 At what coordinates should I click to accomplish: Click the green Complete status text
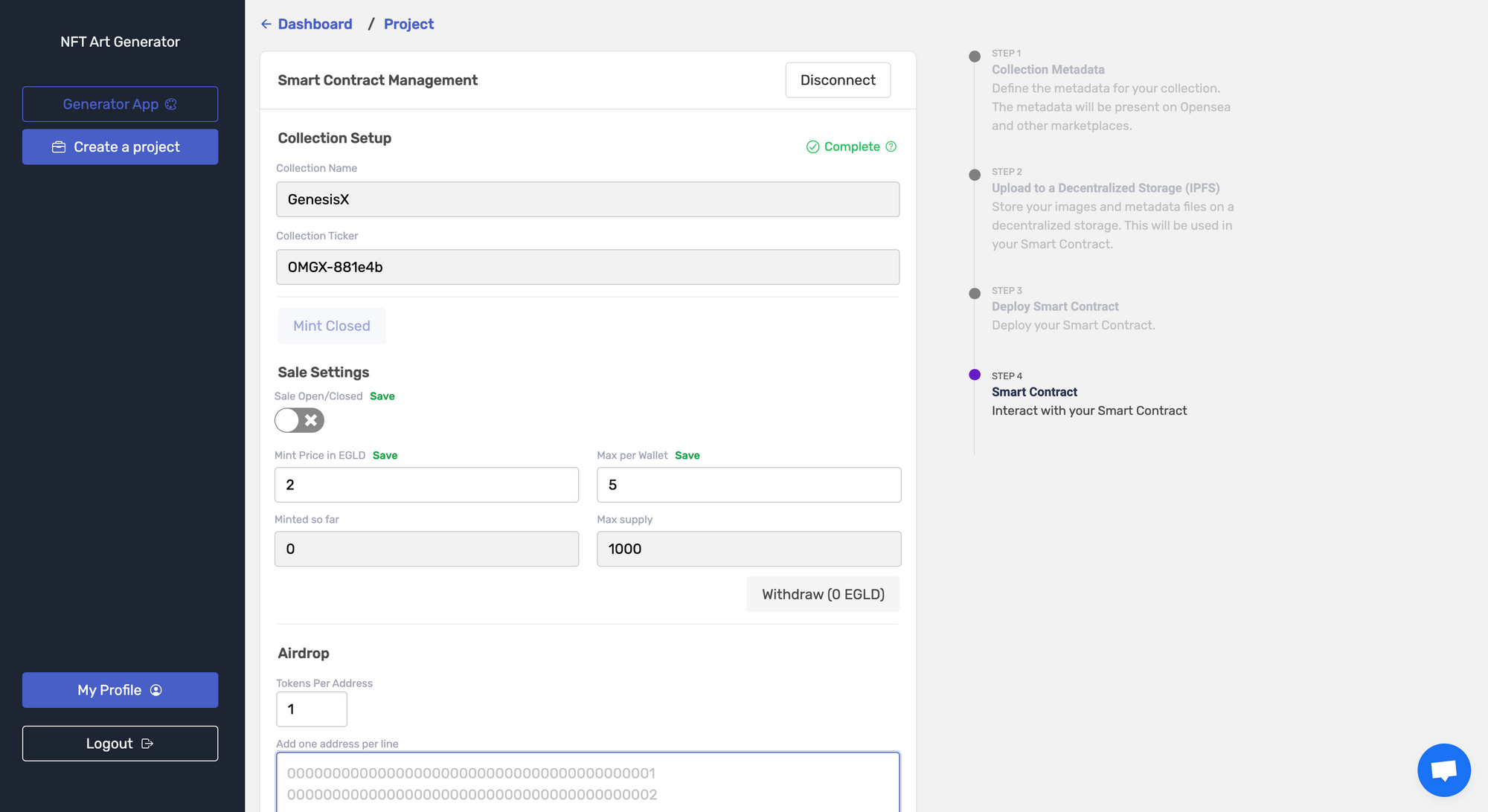point(852,146)
